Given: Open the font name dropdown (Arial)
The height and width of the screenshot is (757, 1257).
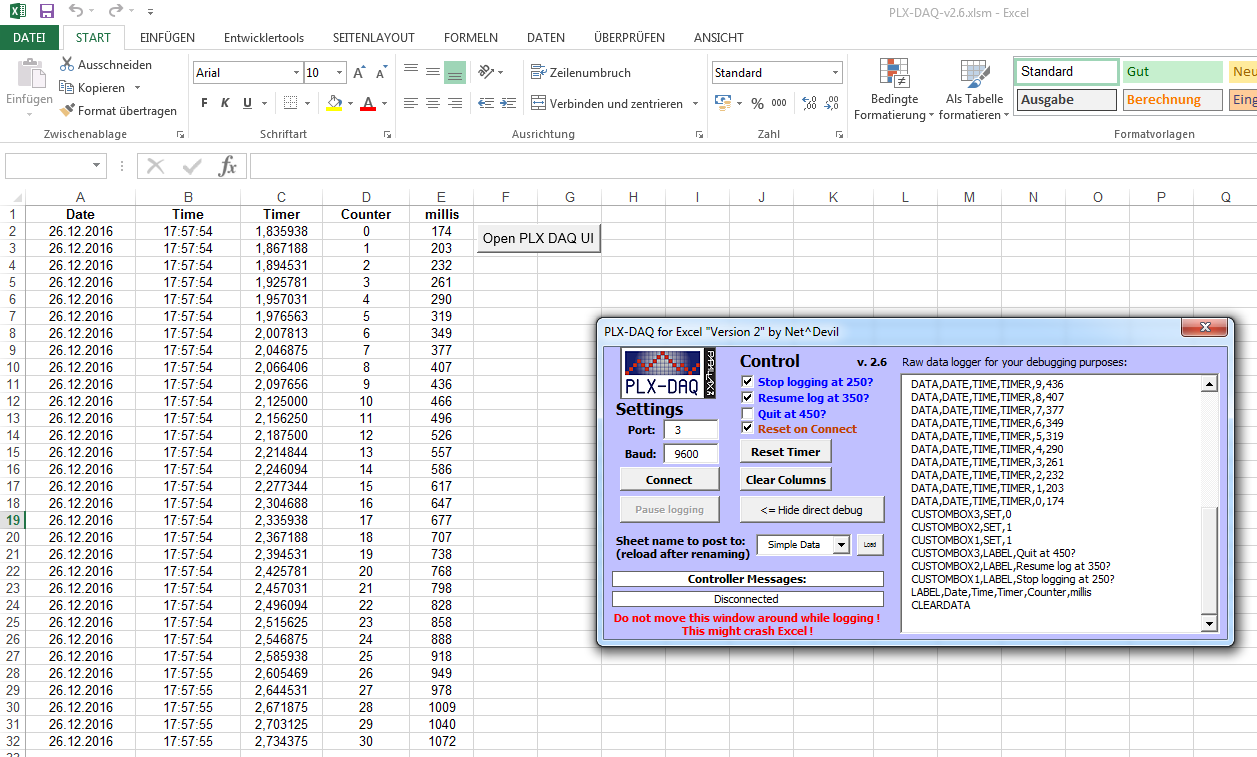Looking at the screenshot, I should tap(296, 73).
